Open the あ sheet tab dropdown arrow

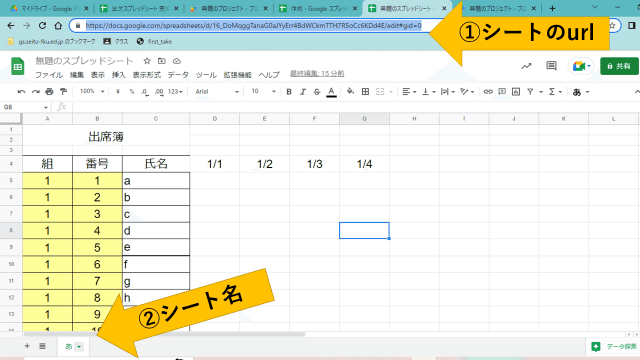pos(79,347)
